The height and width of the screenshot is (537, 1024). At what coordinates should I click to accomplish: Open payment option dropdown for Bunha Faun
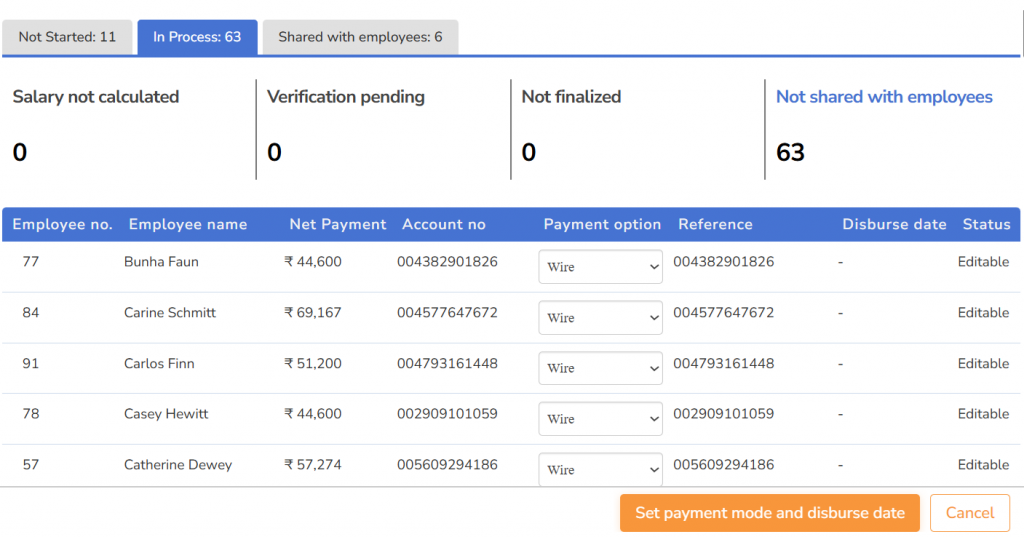pos(600,267)
